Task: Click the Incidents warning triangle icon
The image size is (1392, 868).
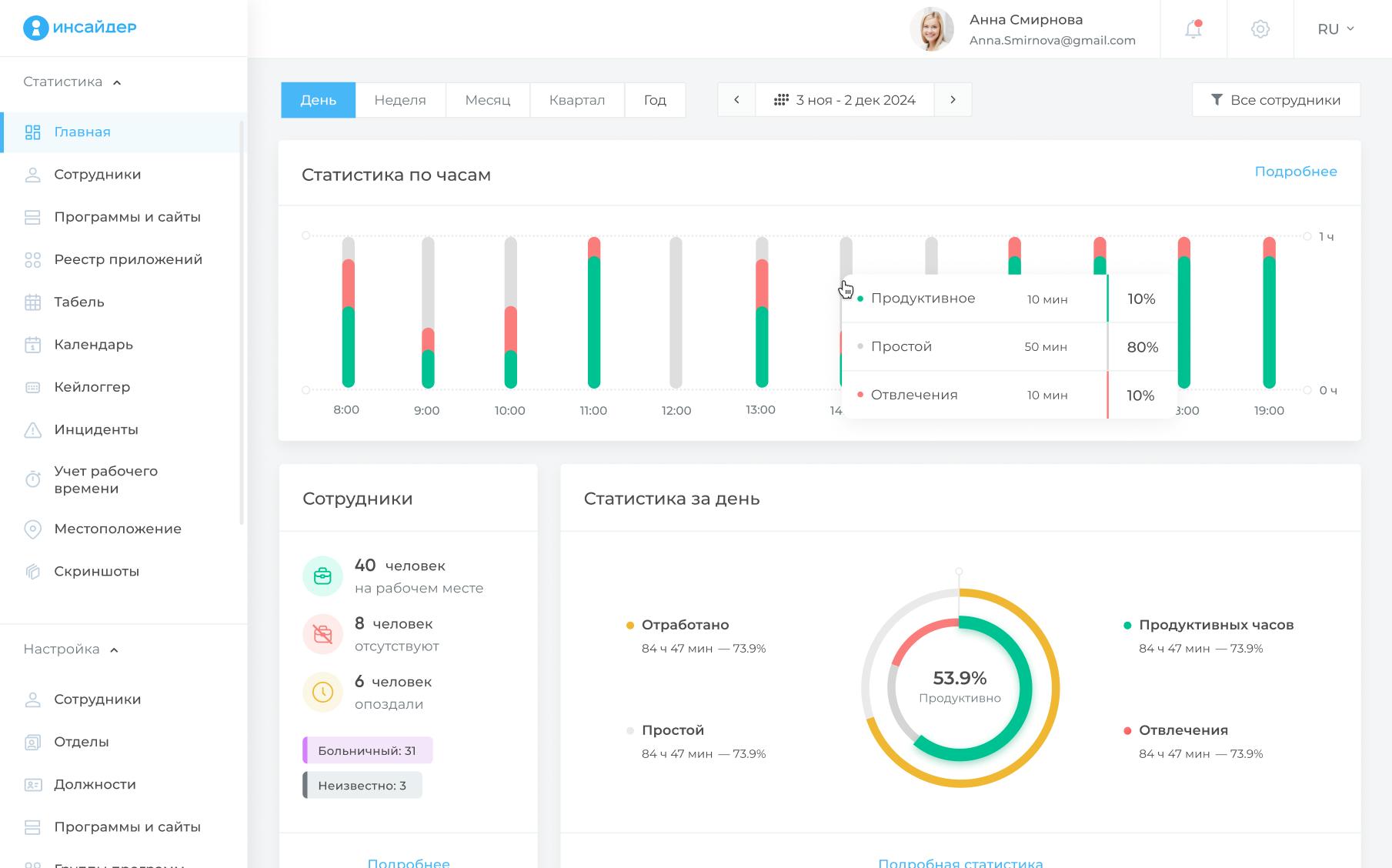Action: (32, 430)
